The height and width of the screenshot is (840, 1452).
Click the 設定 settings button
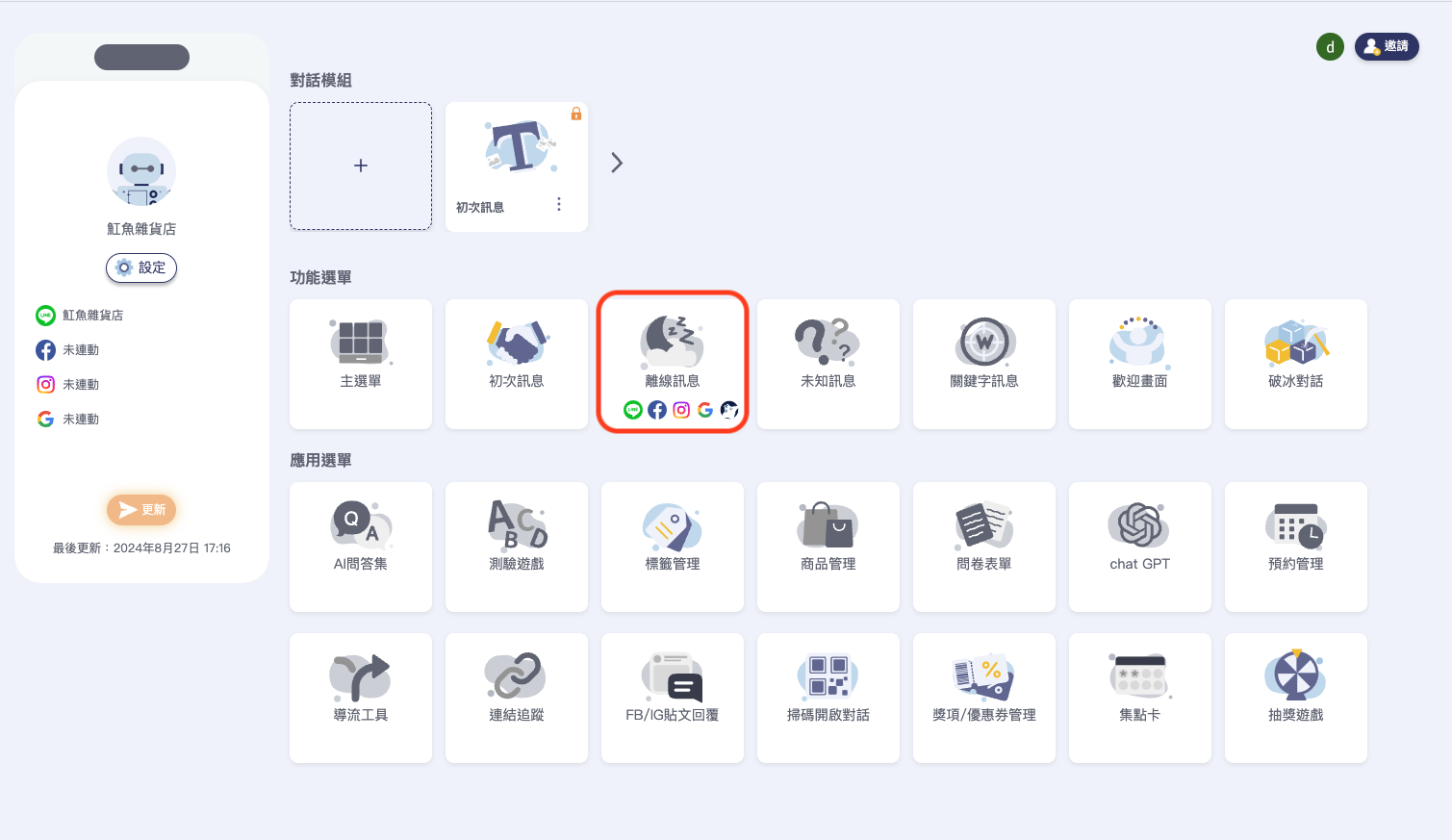point(141,267)
